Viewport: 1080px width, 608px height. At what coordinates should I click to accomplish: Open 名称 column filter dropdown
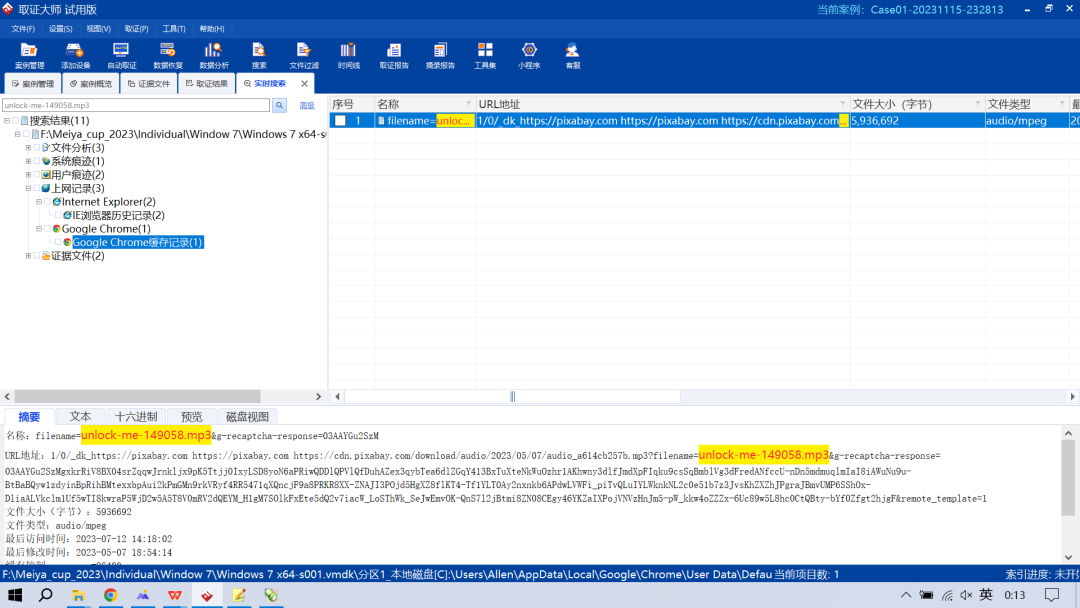468,104
